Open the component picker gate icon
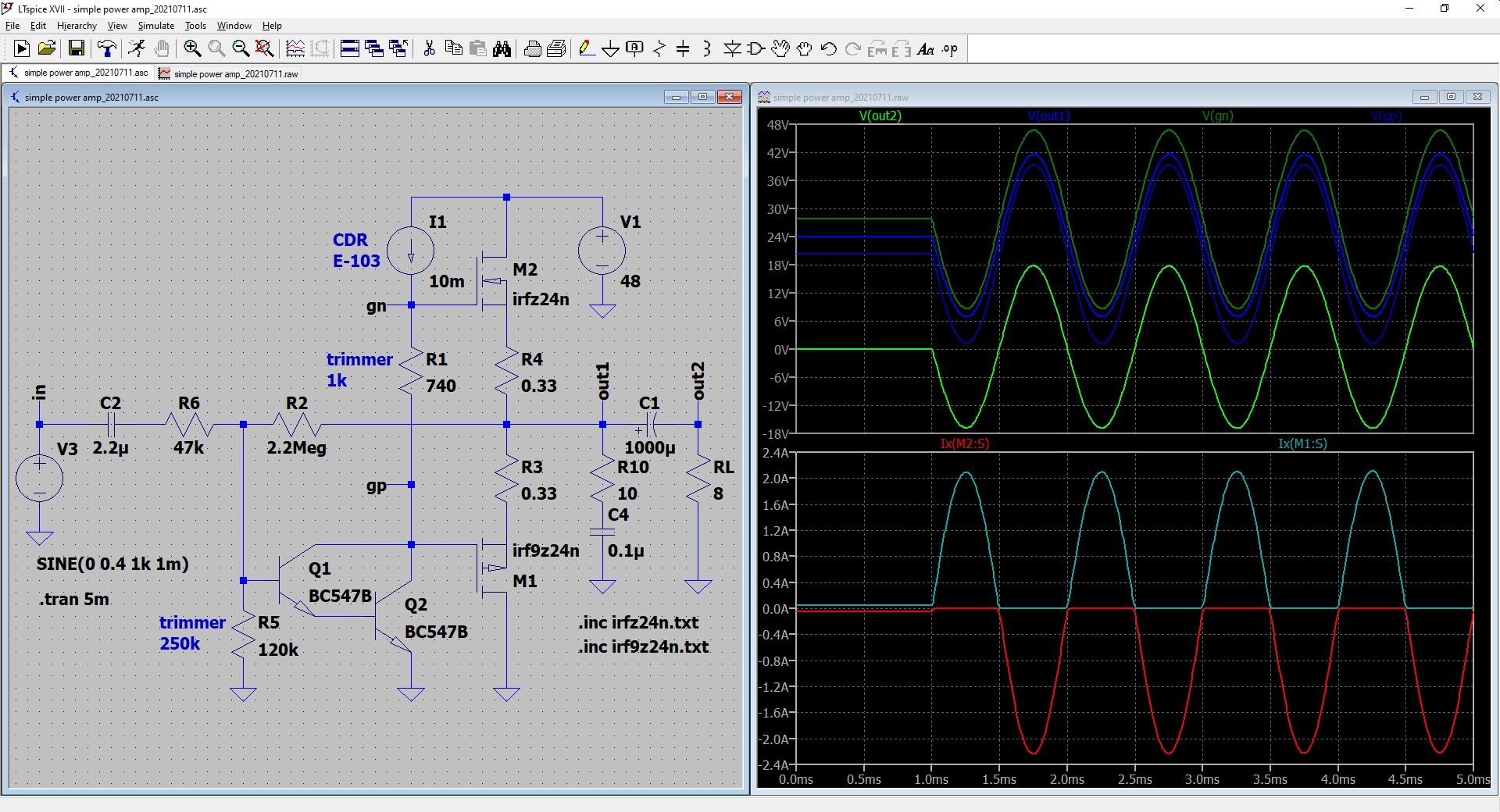Image resolution: width=1500 pixels, height=812 pixels. click(756, 49)
